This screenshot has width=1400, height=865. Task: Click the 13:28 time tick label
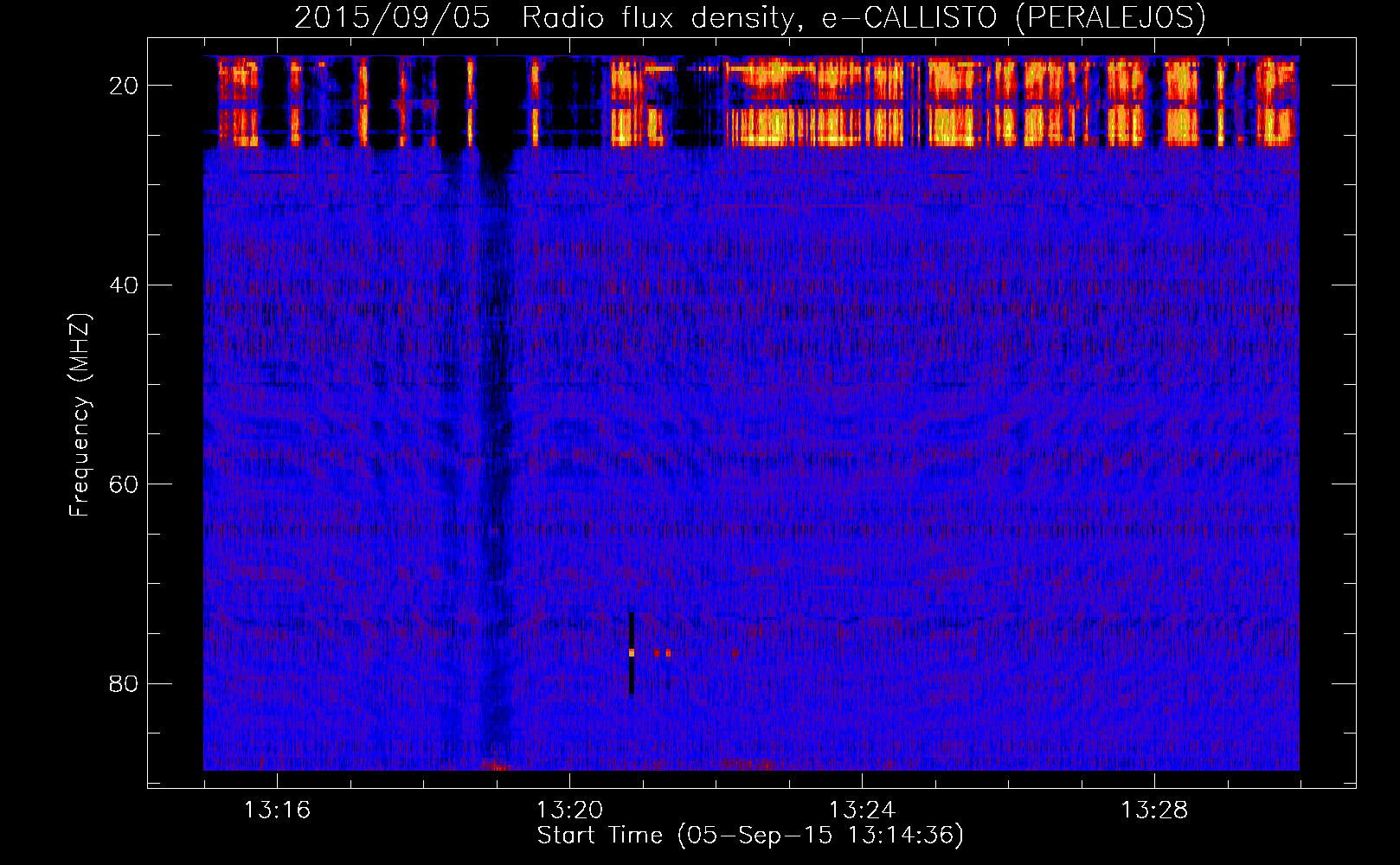pos(1154,811)
